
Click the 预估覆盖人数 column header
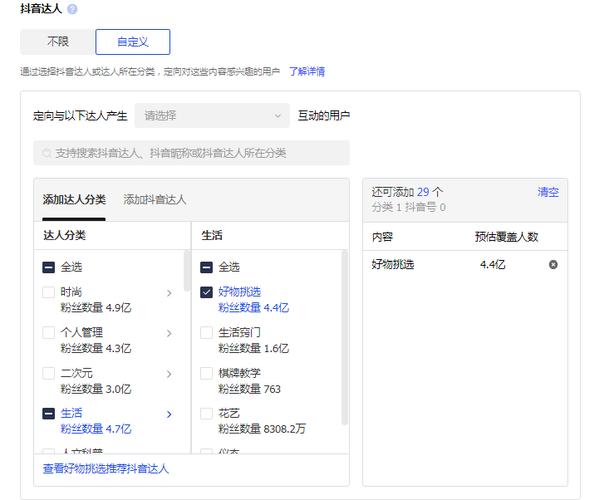tap(506, 237)
